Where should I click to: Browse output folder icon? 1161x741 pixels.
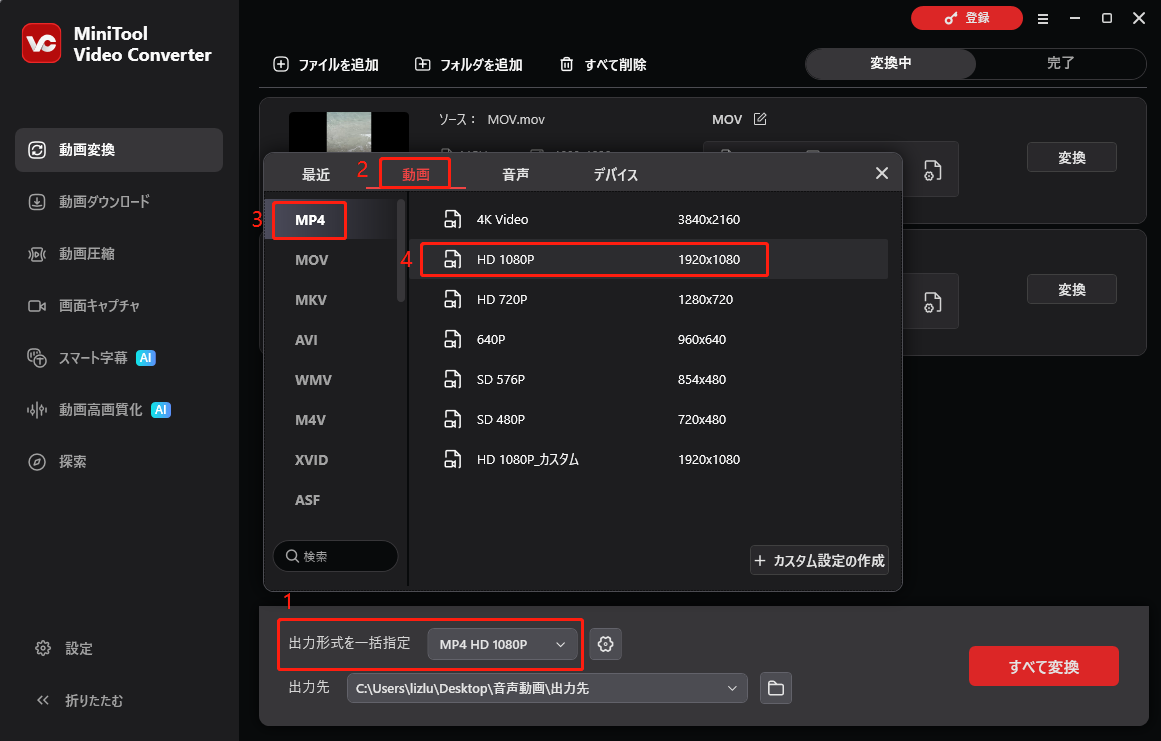click(776, 688)
